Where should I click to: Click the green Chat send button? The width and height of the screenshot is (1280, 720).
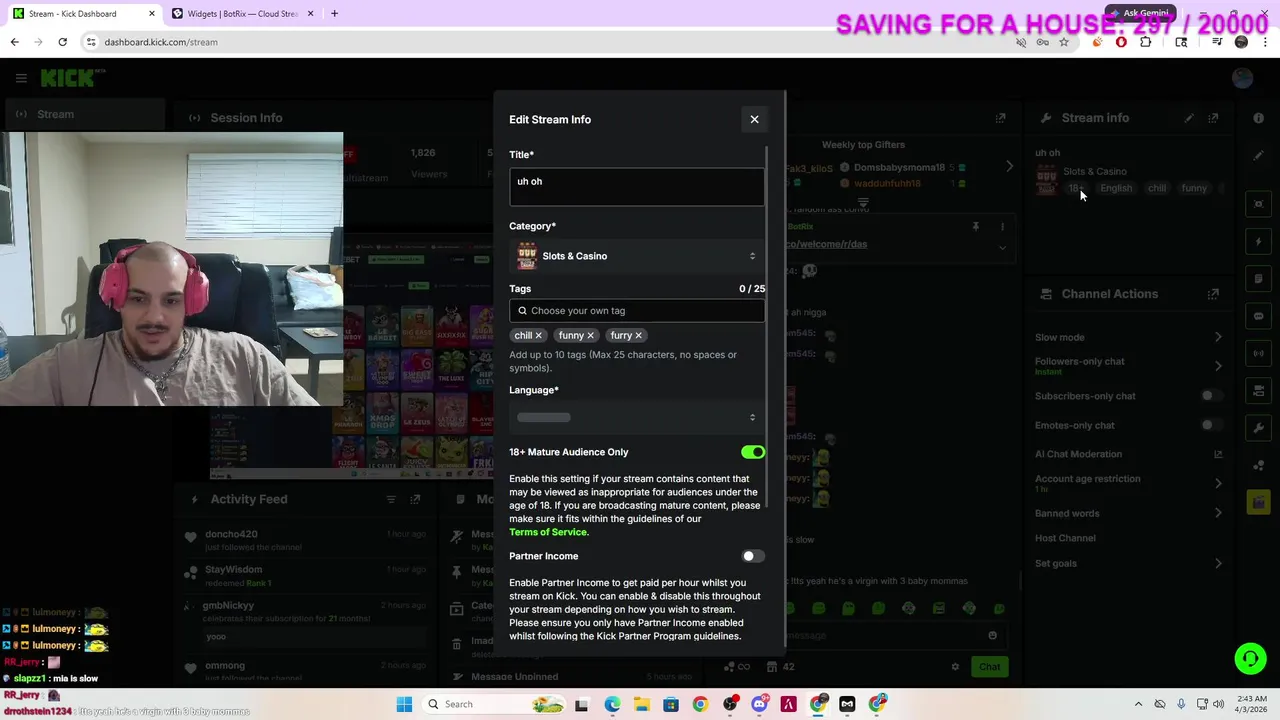coord(989,667)
